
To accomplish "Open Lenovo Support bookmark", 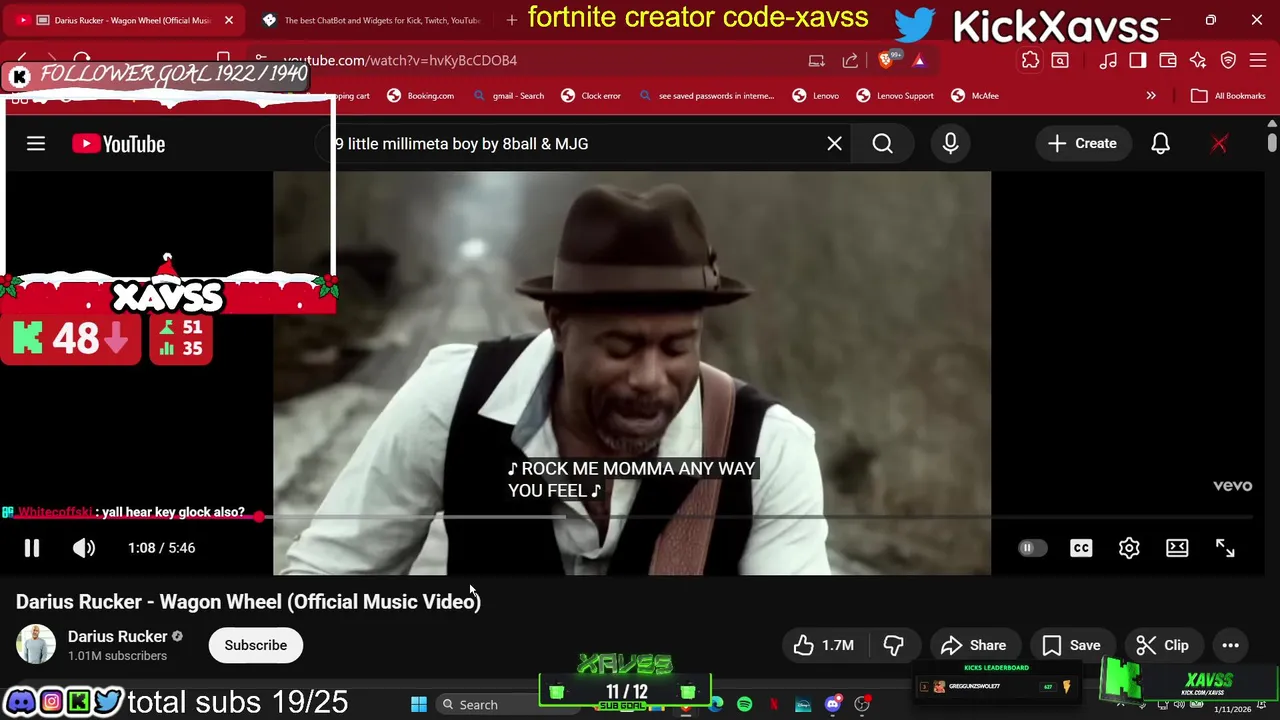I will [x=895, y=96].
